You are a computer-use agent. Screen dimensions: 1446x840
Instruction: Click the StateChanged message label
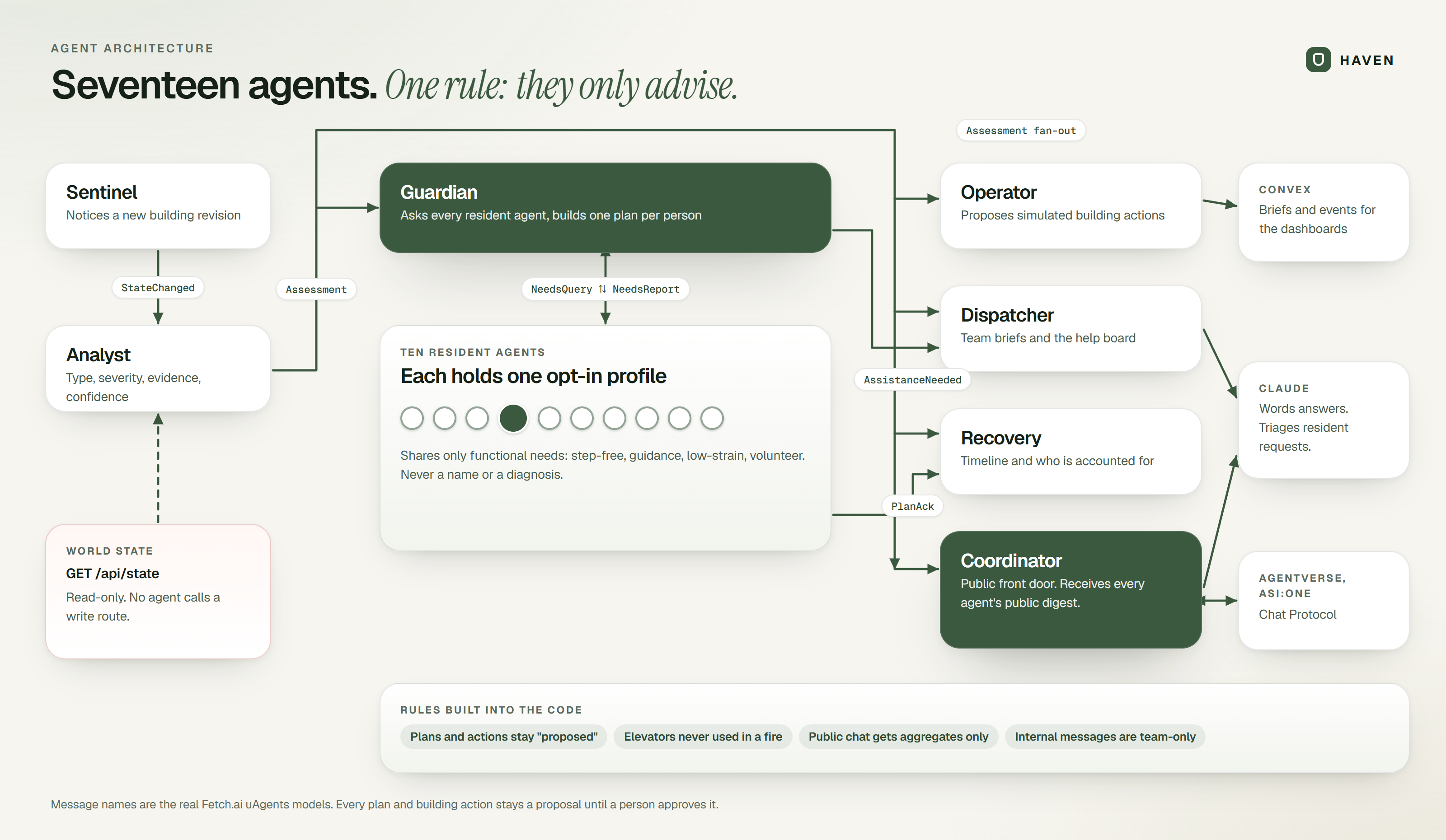pos(158,288)
